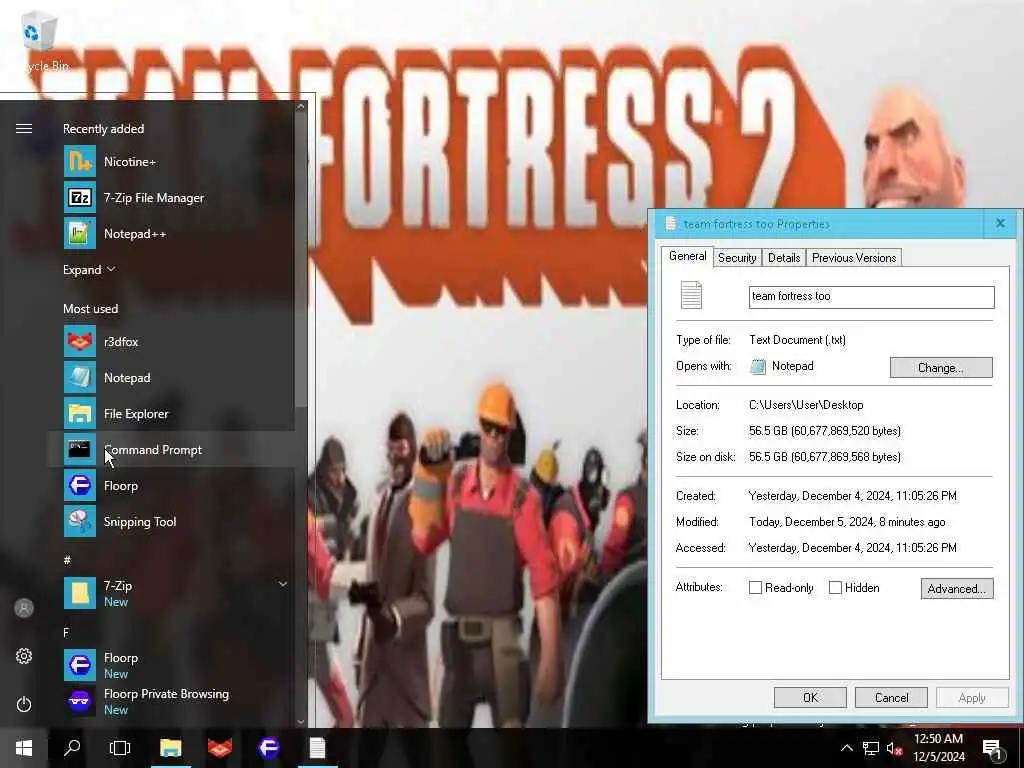Image resolution: width=1024 pixels, height=768 pixels.
Task: Expand the Recently added list
Action: pyautogui.click(x=89, y=270)
